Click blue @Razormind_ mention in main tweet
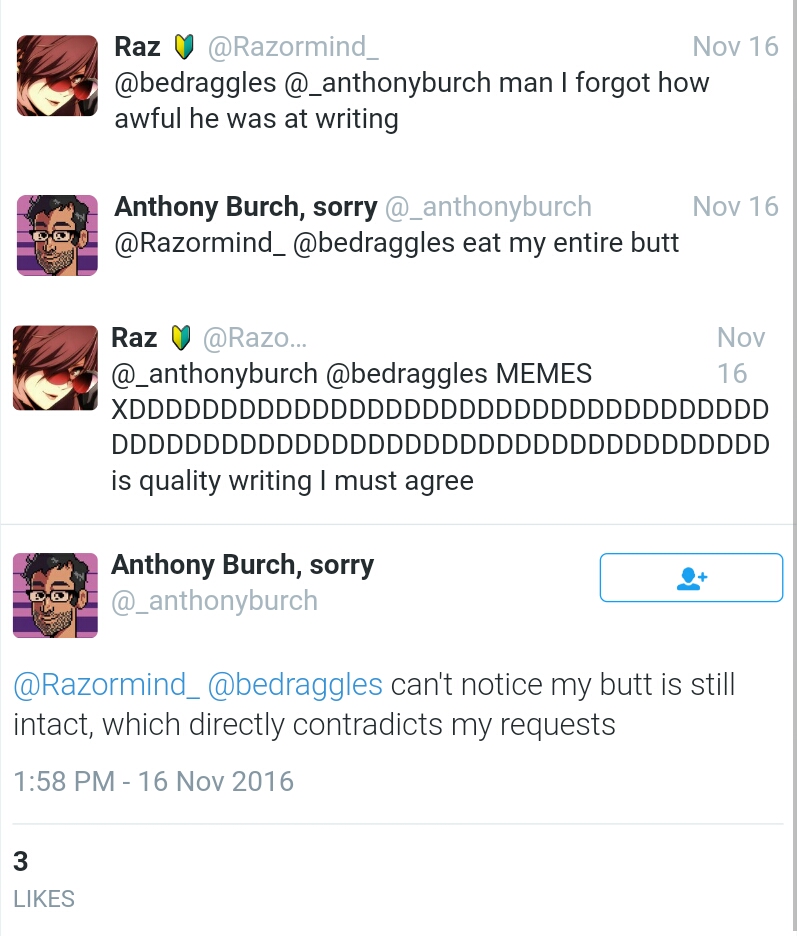This screenshot has height=936, width=797. click(106, 685)
